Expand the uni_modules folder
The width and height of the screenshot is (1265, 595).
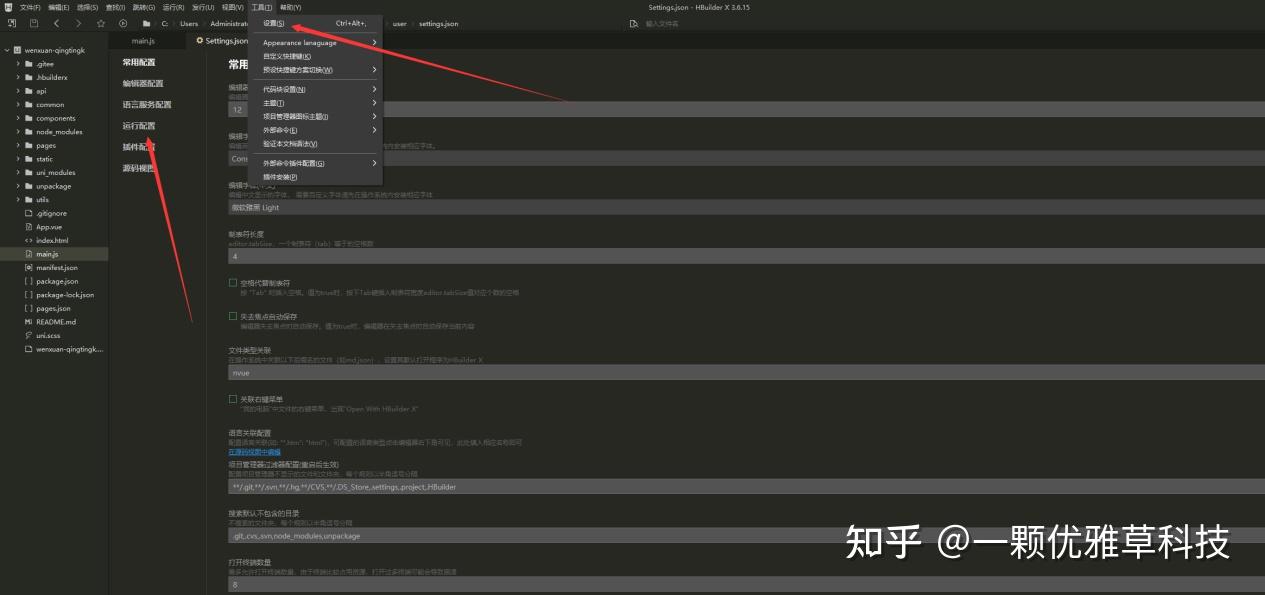point(18,172)
